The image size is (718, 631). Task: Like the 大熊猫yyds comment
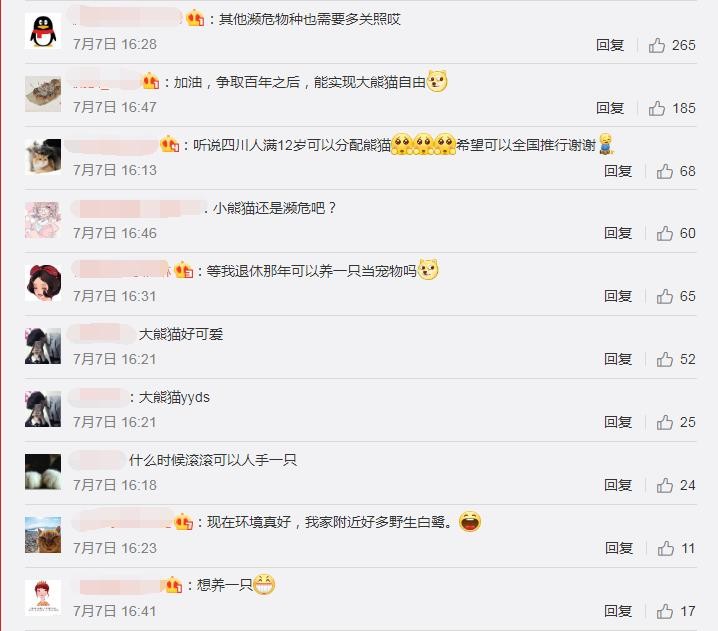click(664, 422)
